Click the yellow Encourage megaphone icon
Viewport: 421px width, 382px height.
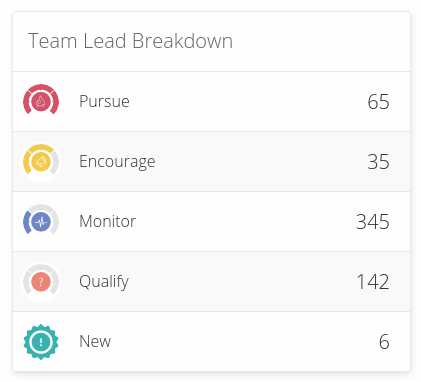pyautogui.click(x=41, y=161)
